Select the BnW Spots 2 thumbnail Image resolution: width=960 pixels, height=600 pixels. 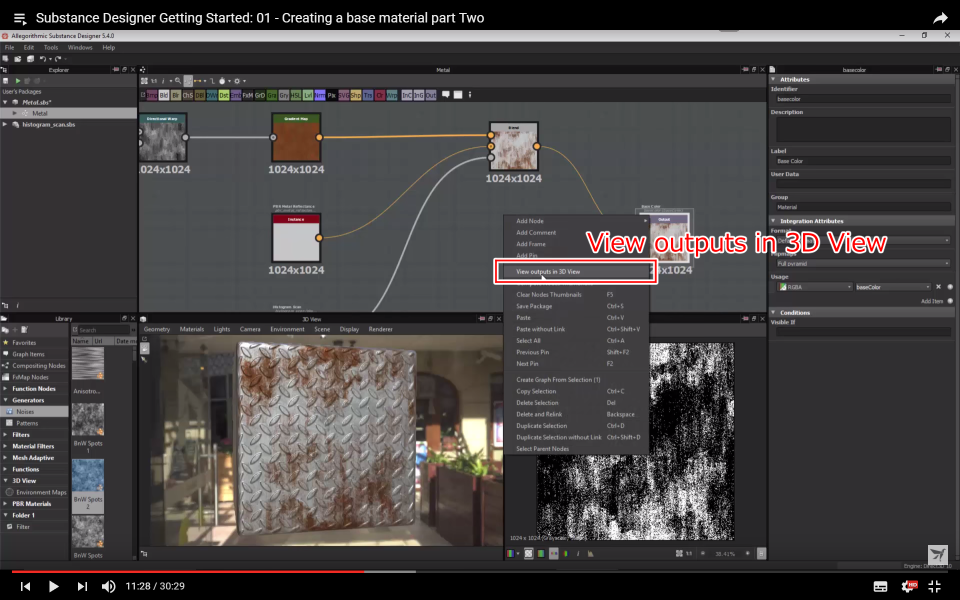[88, 475]
